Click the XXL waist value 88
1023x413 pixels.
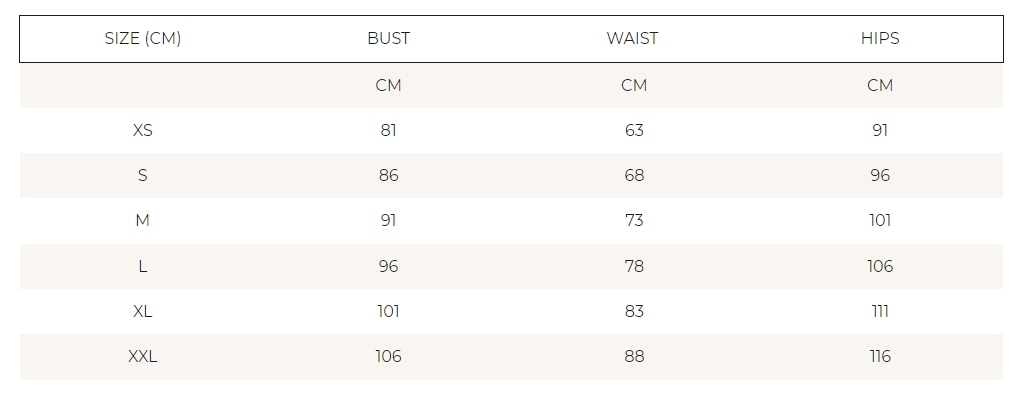click(x=634, y=356)
